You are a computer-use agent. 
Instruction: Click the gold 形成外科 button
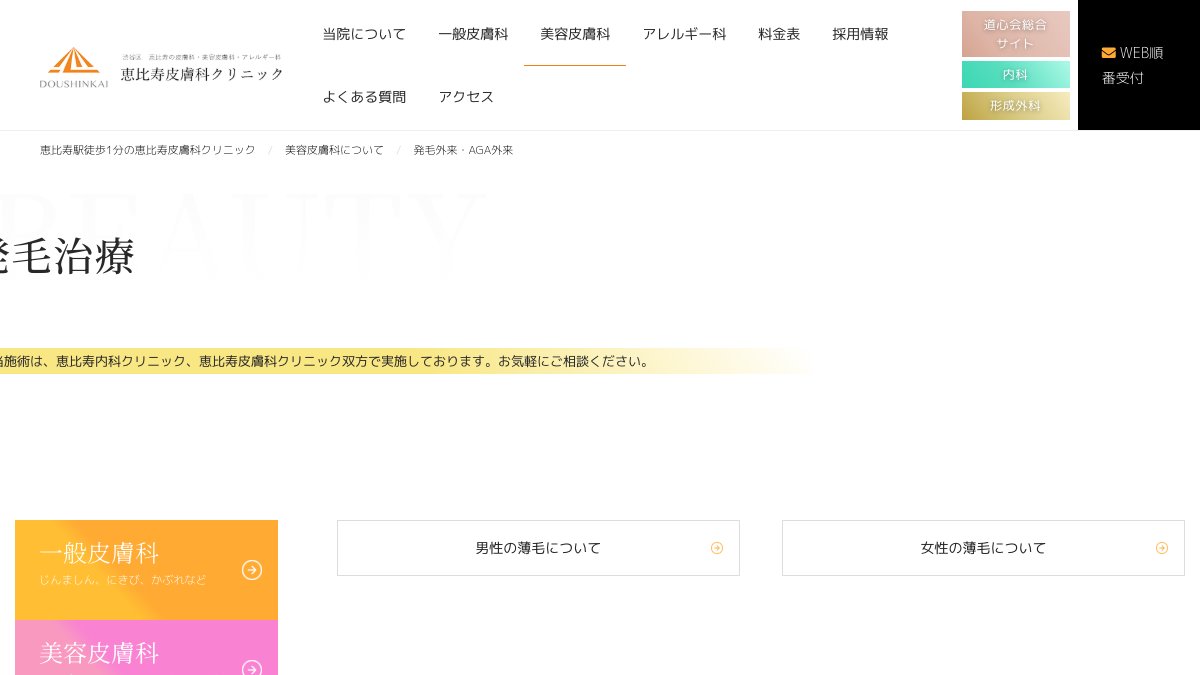coord(1016,106)
